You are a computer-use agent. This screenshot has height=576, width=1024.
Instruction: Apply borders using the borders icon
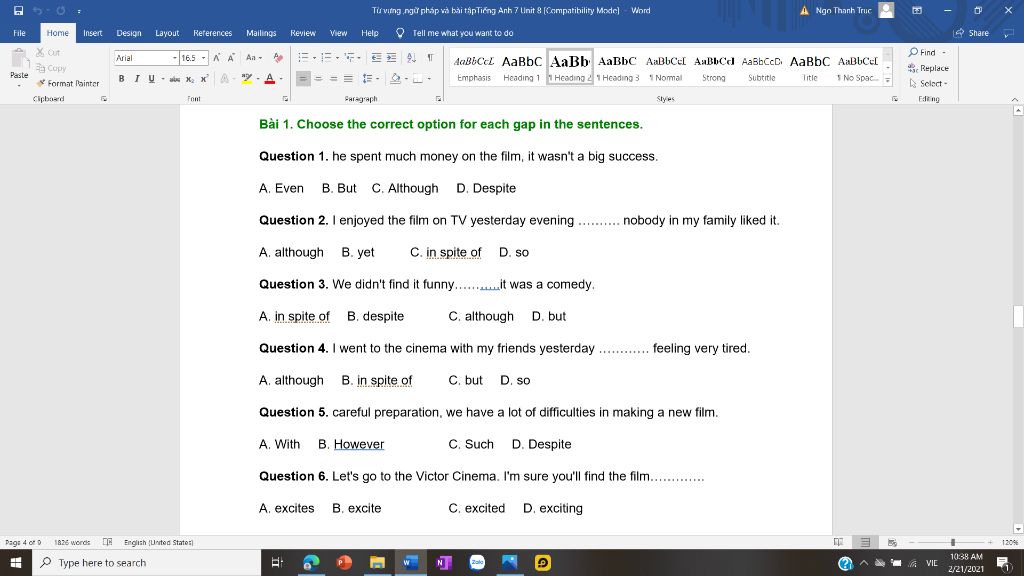(x=418, y=79)
